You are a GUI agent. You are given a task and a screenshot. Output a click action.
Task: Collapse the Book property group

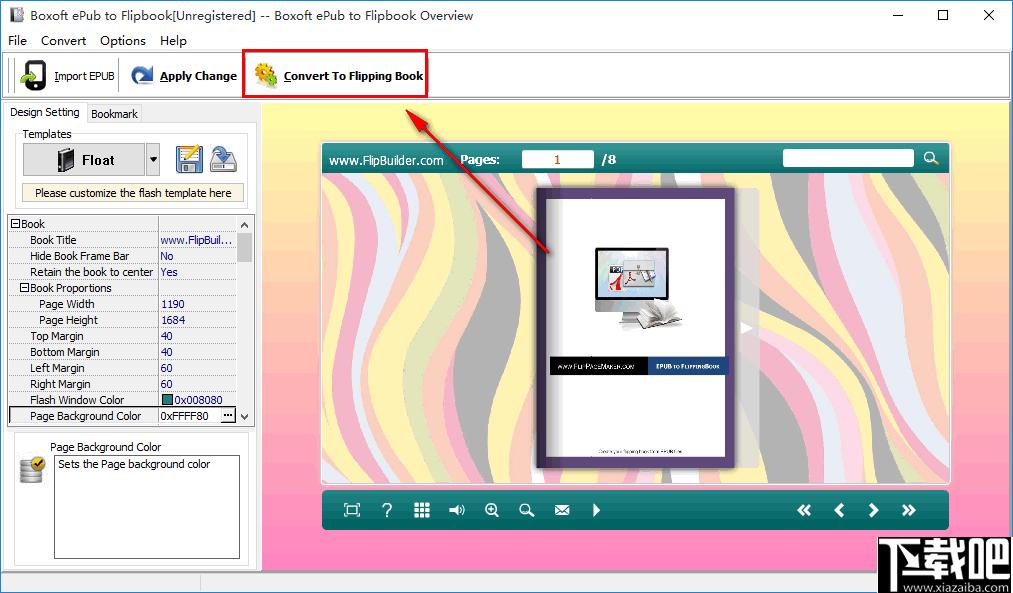click(x=16, y=224)
